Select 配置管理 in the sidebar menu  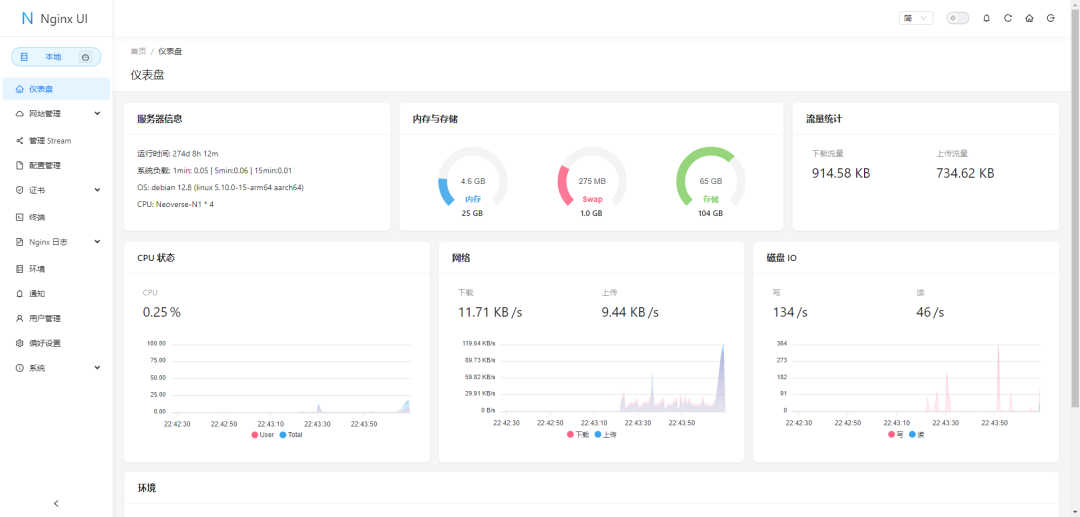click(x=44, y=166)
